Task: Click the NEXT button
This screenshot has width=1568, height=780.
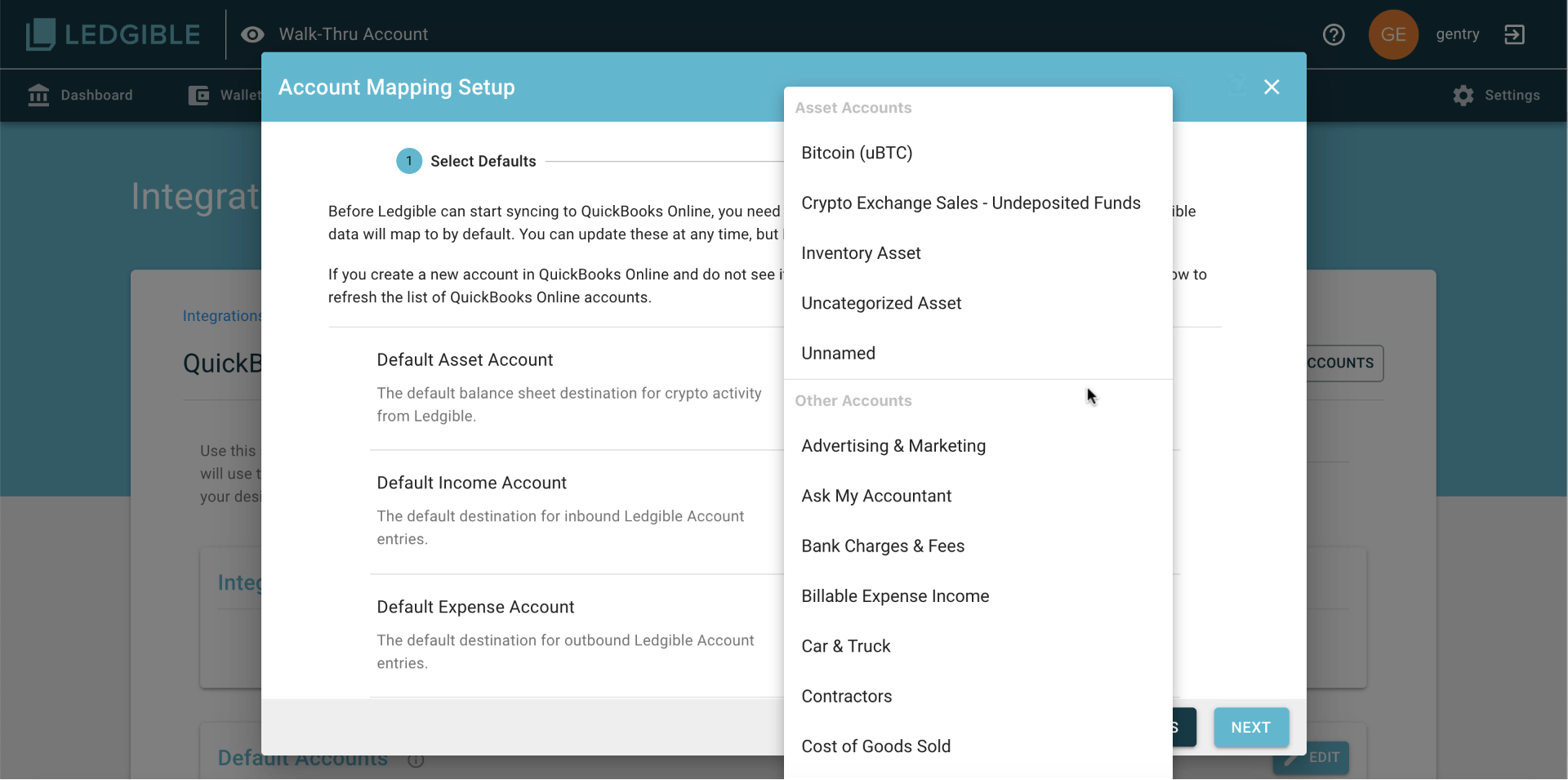Action: click(1251, 727)
